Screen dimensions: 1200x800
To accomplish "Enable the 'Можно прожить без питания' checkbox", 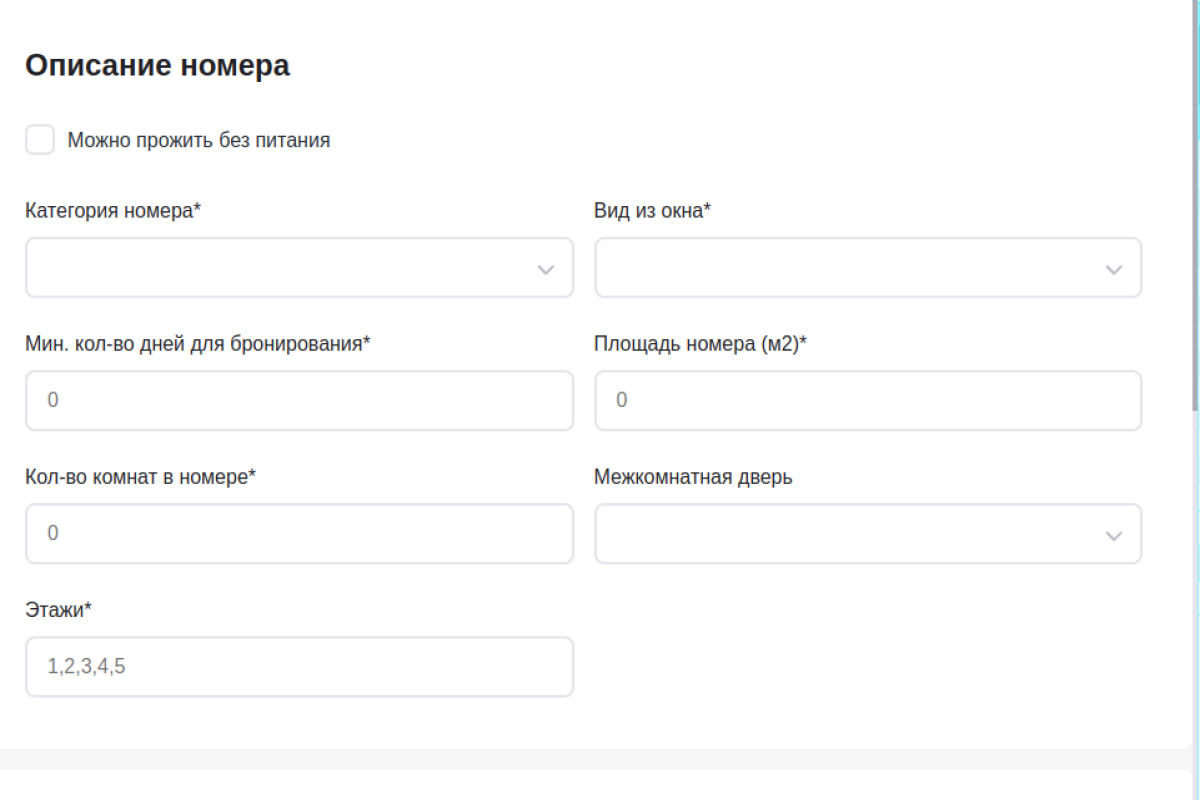I will (40, 140).
